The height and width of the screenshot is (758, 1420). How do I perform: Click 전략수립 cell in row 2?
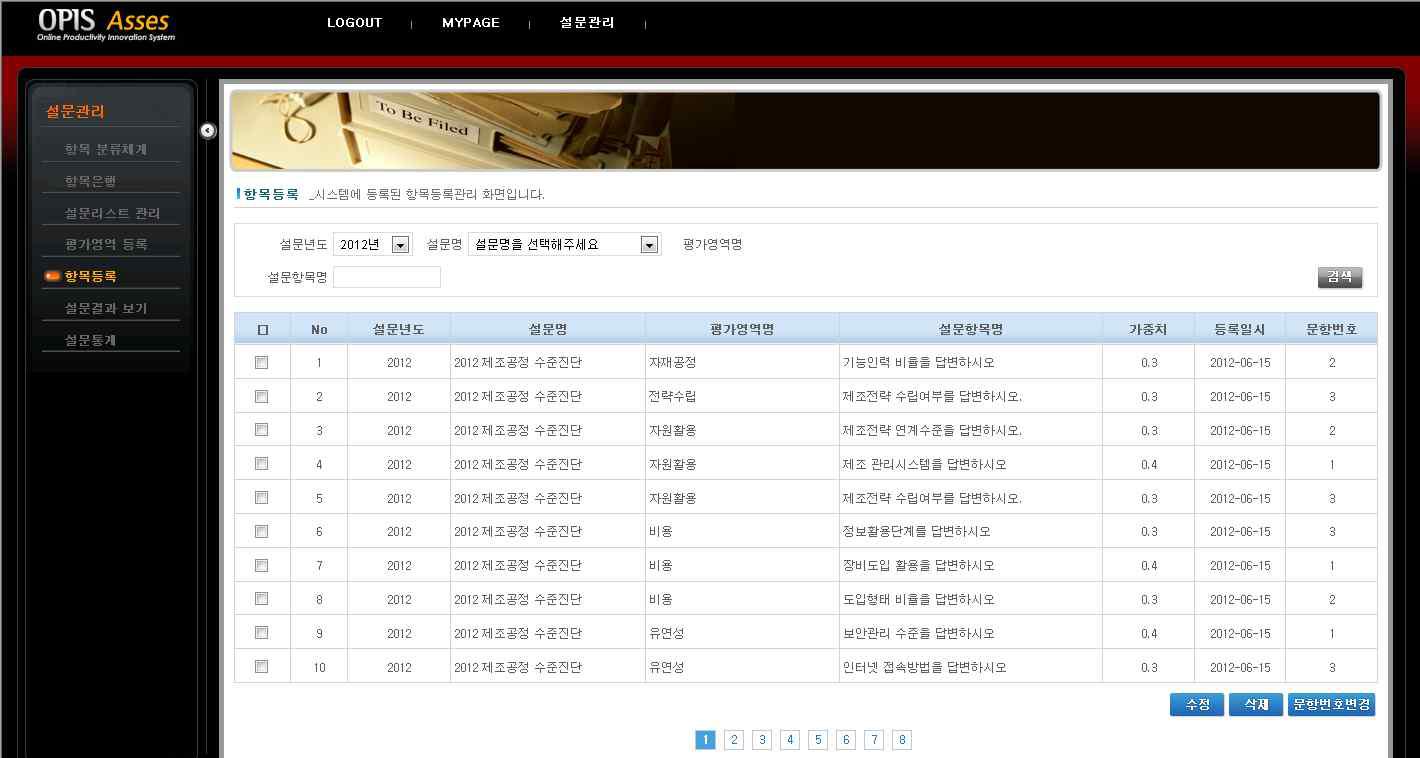coord(672,396)
